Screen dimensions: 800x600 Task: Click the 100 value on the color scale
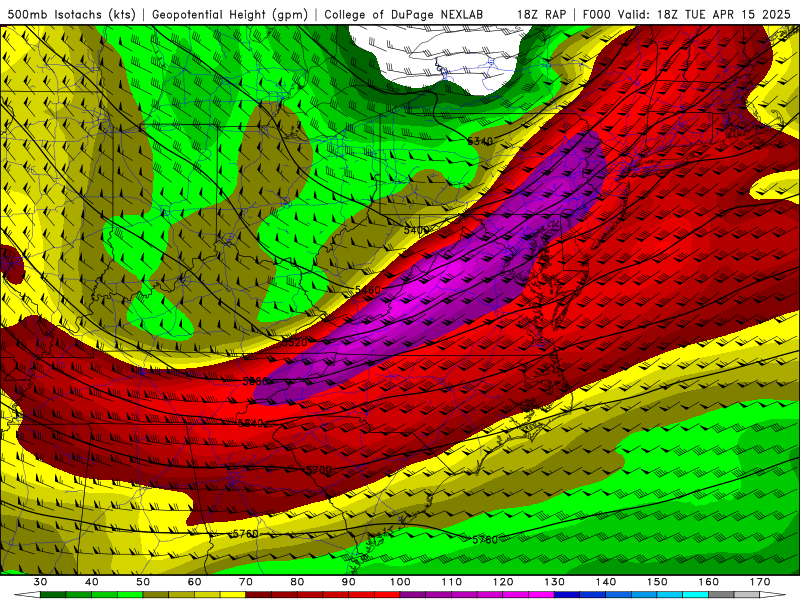tap(401, 582)
